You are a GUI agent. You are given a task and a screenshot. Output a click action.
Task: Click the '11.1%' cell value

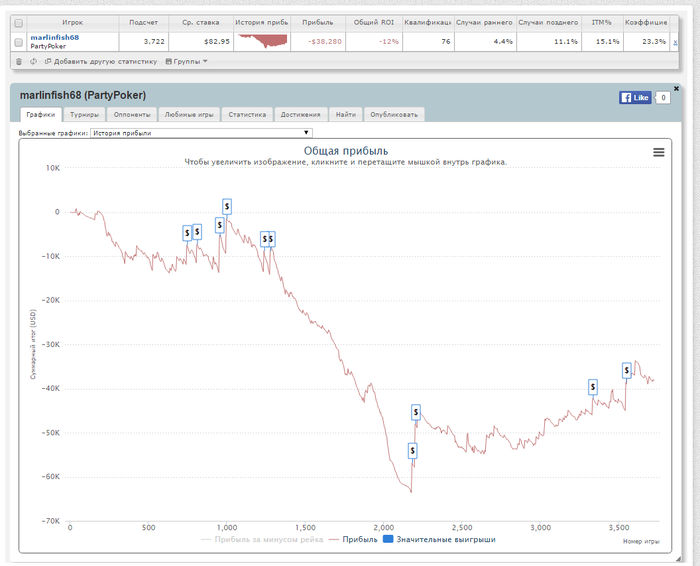[566, 42]
